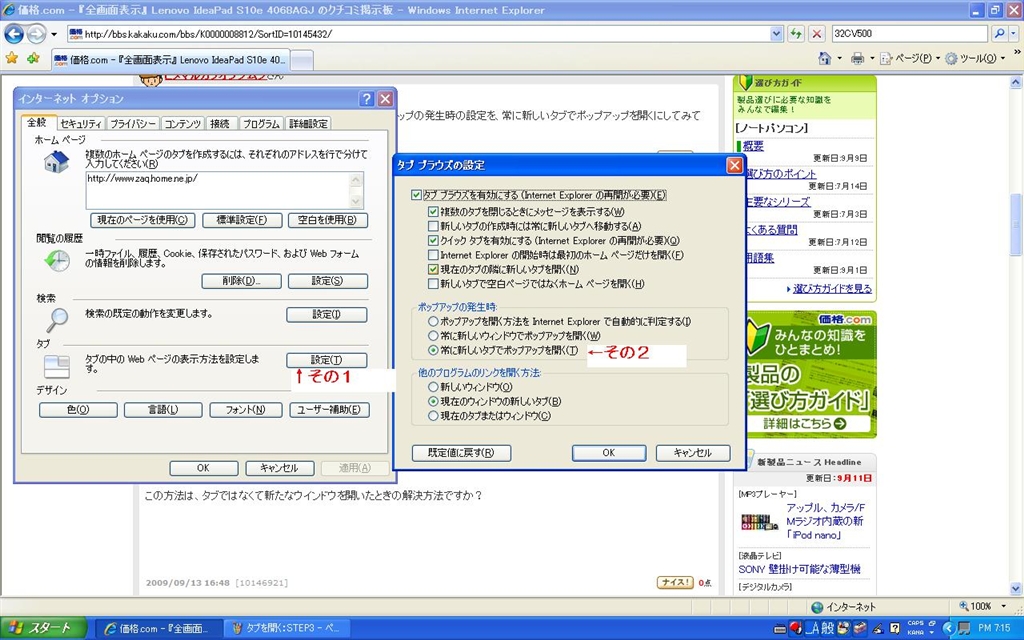Click Cancel in Tab Browsing Settings dialog
This screenshot has width=1024, height=640.
tap(693, 453)
